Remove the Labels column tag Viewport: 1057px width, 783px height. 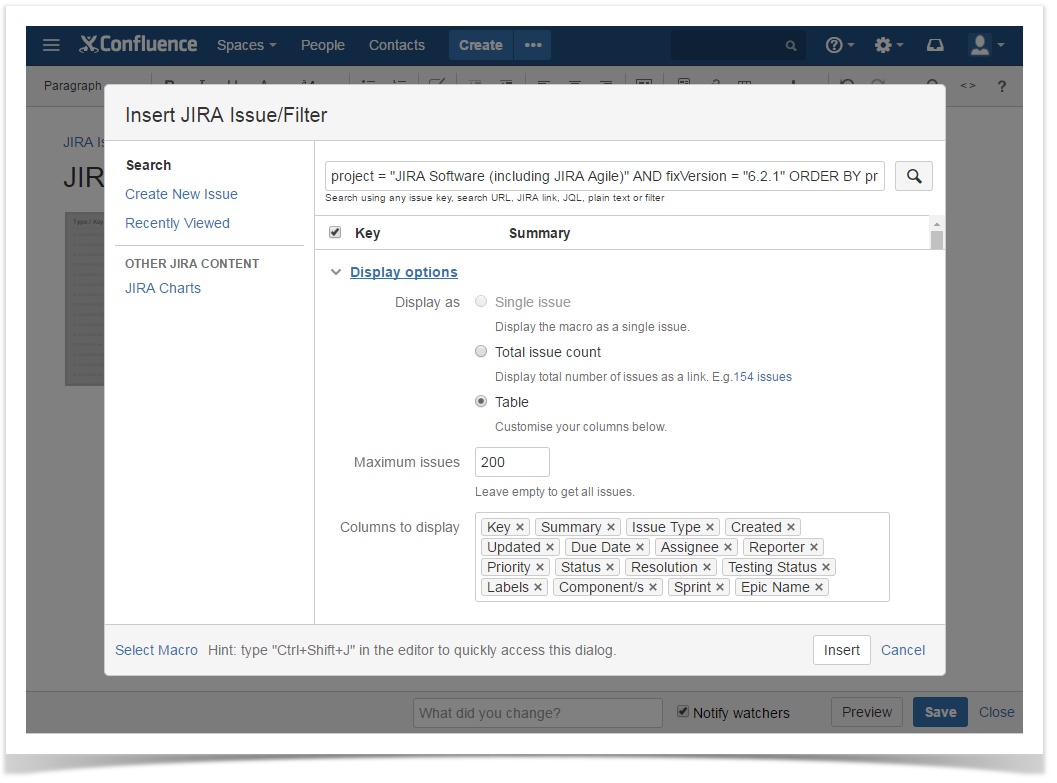(538, 588)
